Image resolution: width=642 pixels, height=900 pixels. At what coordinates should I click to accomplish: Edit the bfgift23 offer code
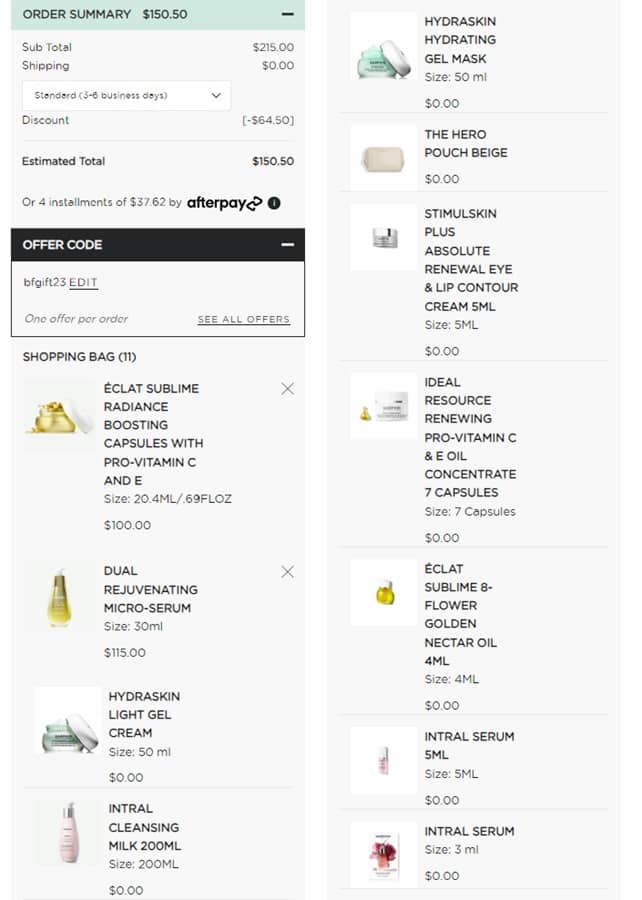(84, 283)
